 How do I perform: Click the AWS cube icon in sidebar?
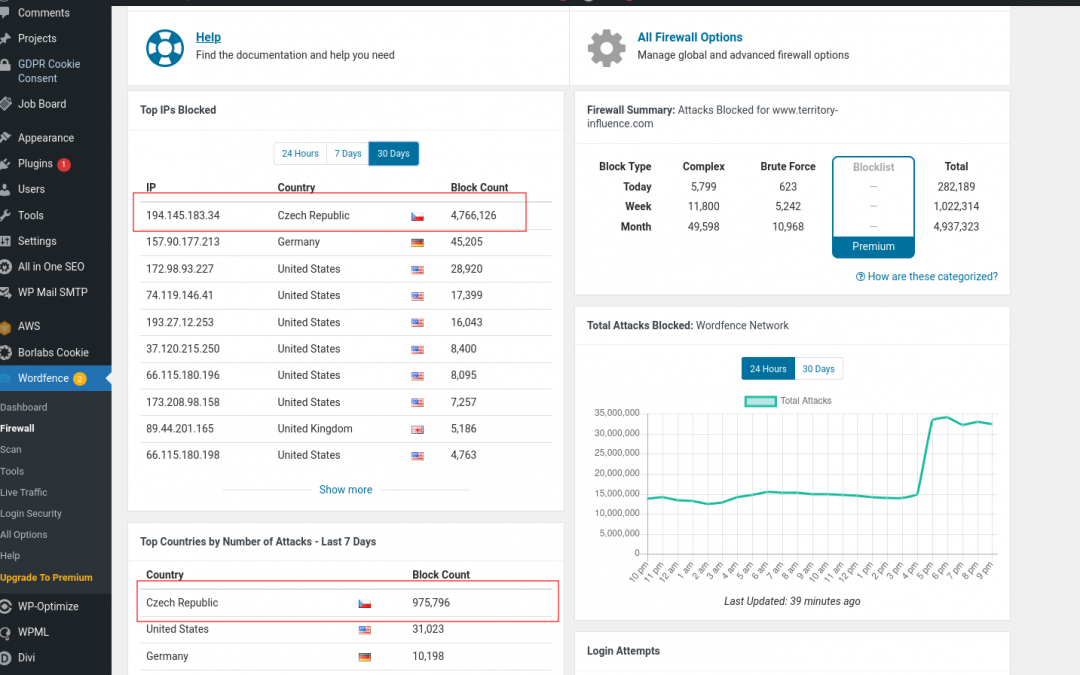6,327
